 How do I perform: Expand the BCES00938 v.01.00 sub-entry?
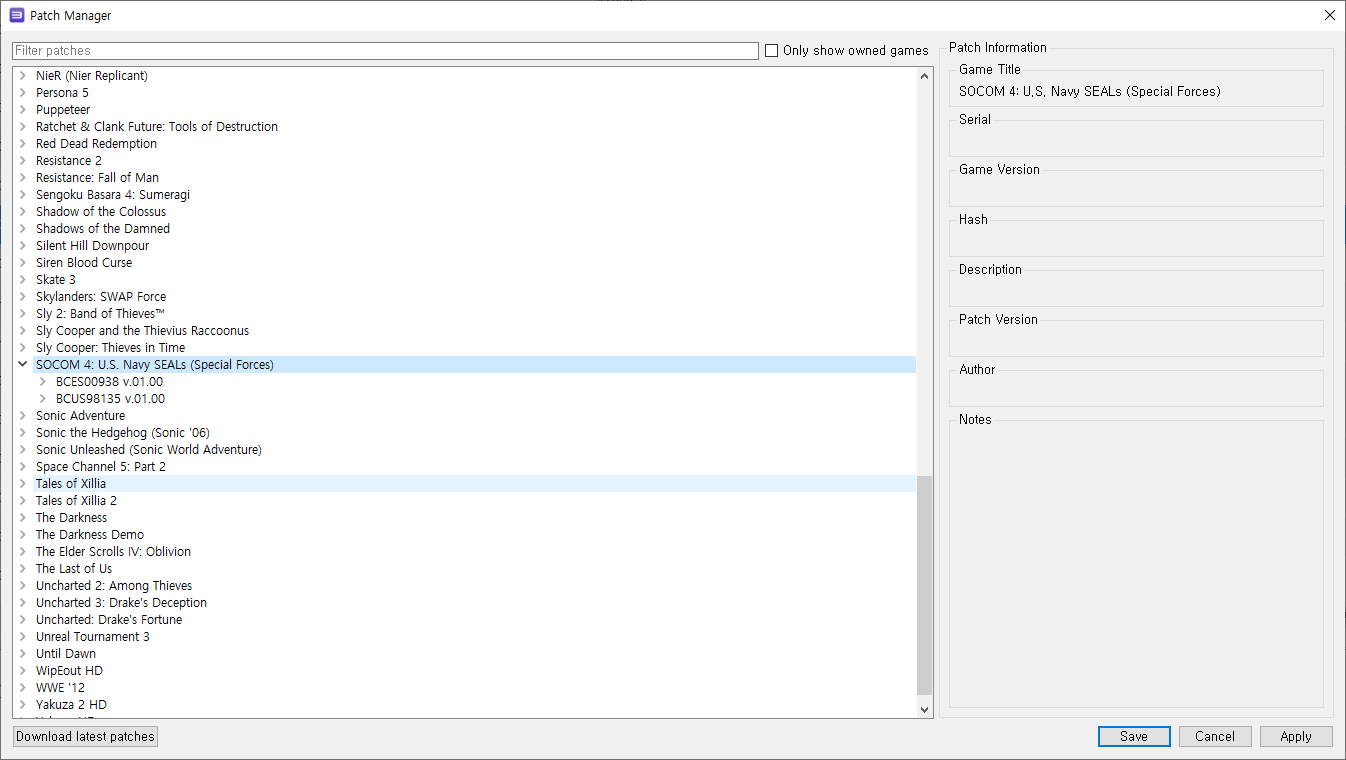tap(42, 382)
